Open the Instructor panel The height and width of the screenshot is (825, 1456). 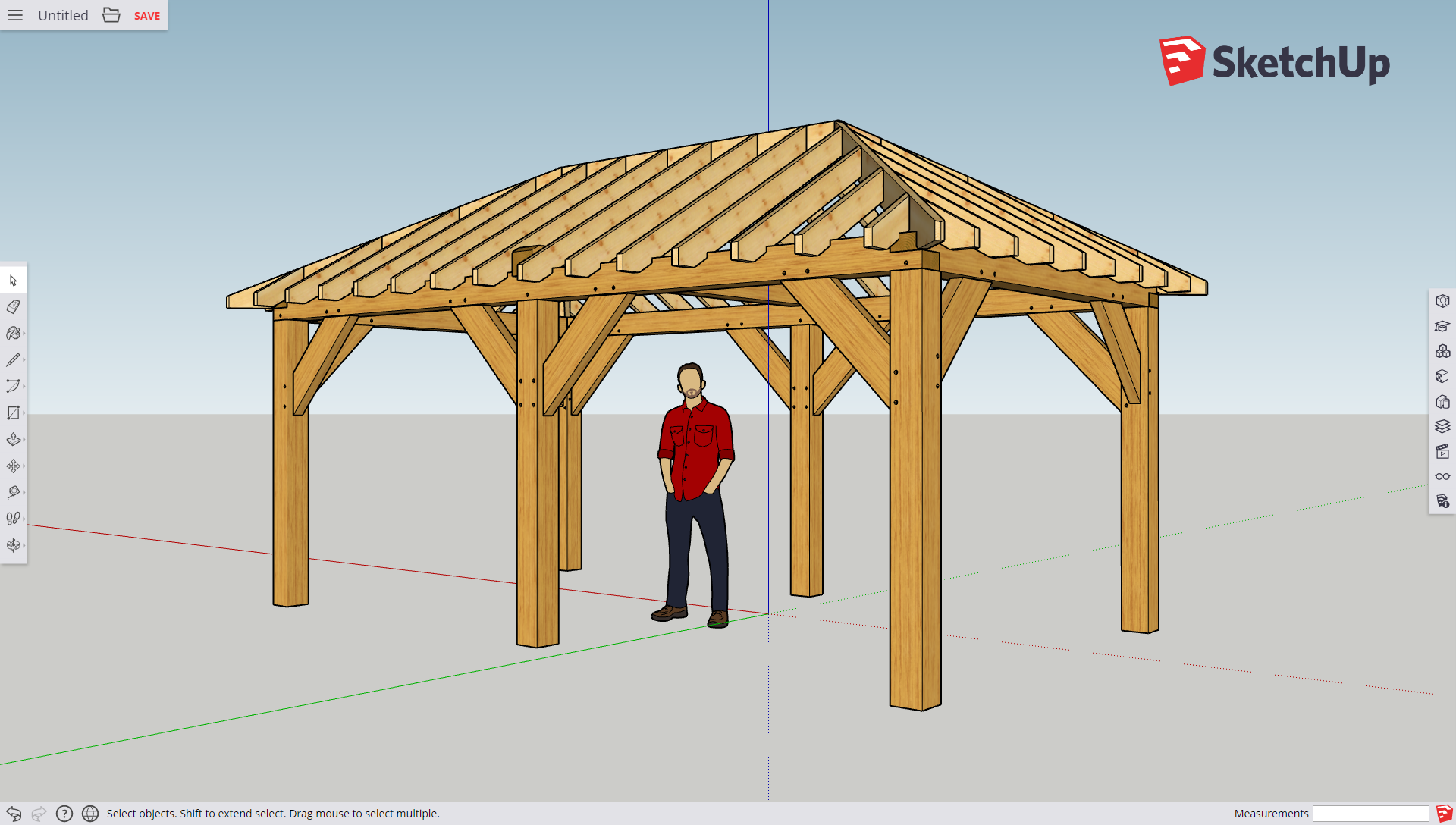click(x=1442, y=326)
